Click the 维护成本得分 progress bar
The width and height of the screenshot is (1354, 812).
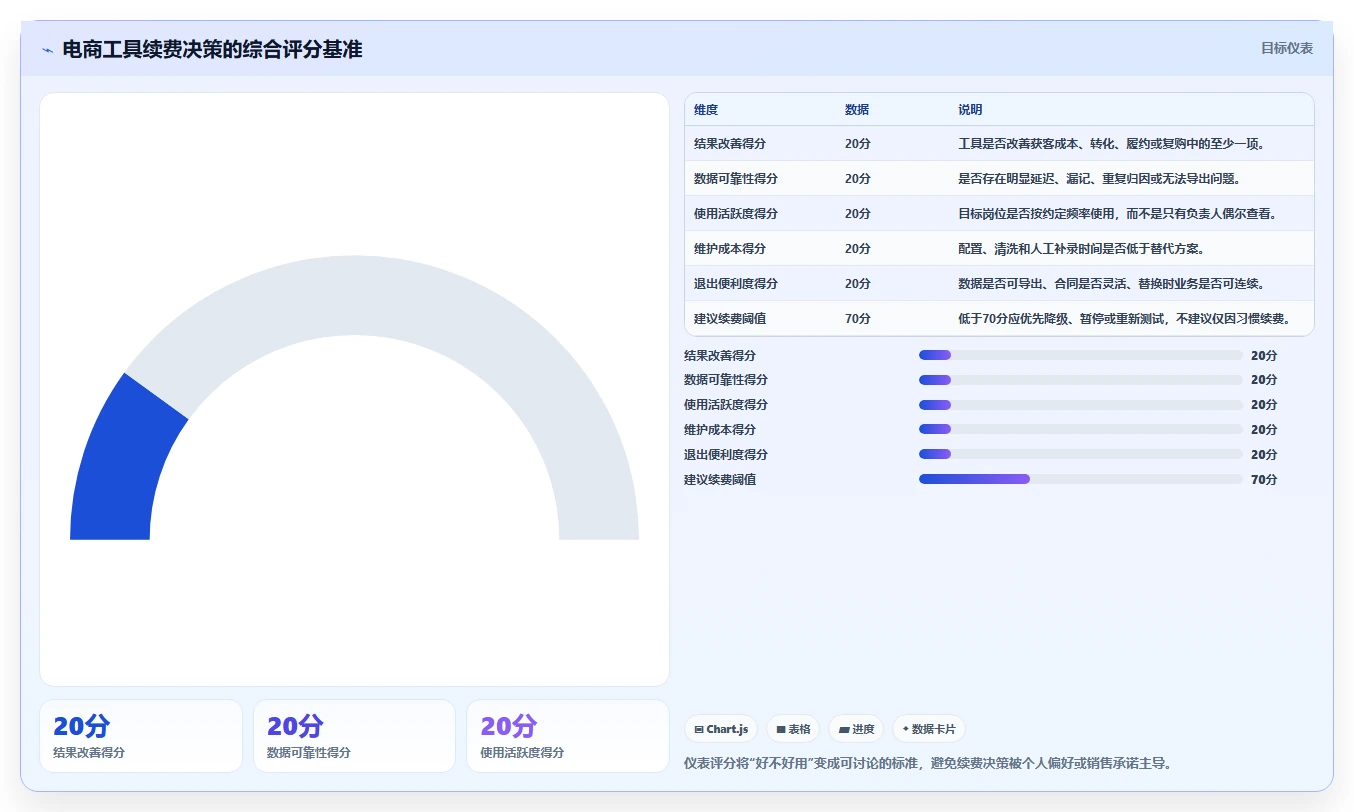[x=1080, y=429]
